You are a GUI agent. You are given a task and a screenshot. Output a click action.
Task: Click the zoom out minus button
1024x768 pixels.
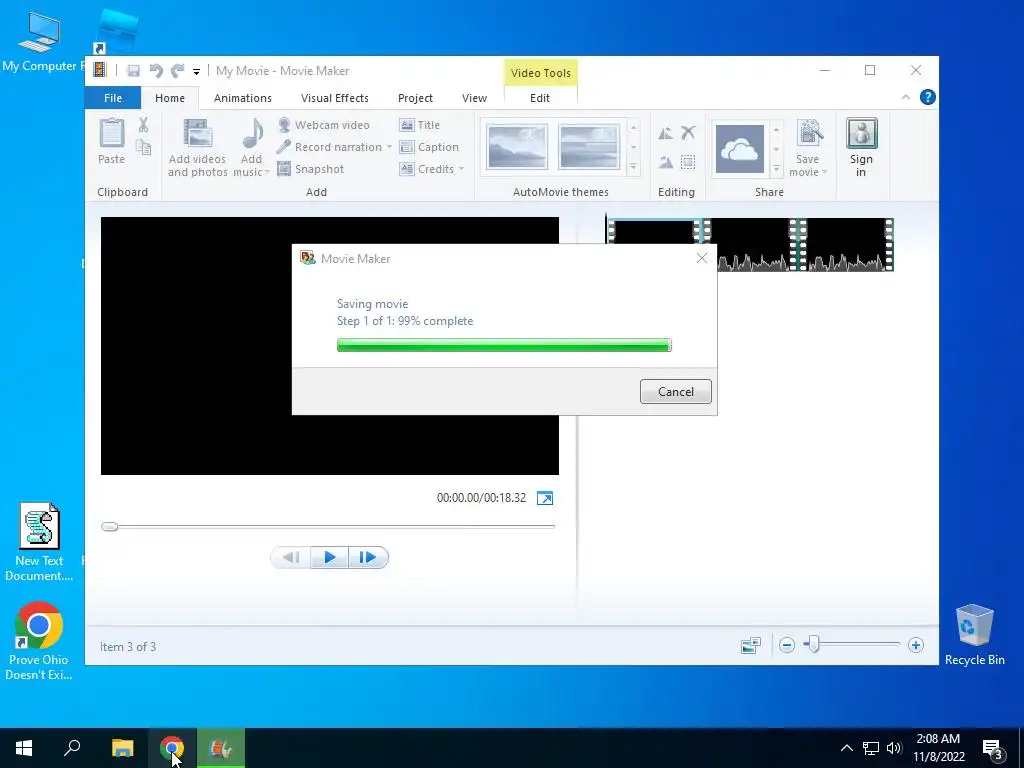pyautogui.click(x=787, y=646)
